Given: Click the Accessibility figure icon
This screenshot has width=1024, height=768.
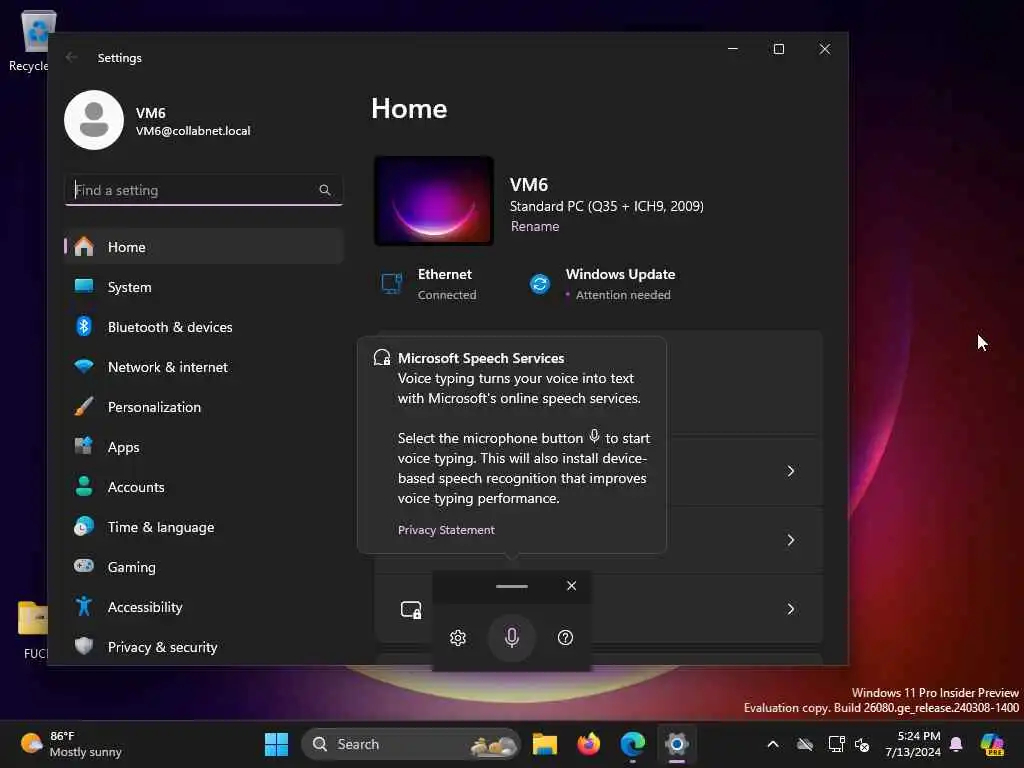Looking at the screenshot, I should (x=84, y=607).
